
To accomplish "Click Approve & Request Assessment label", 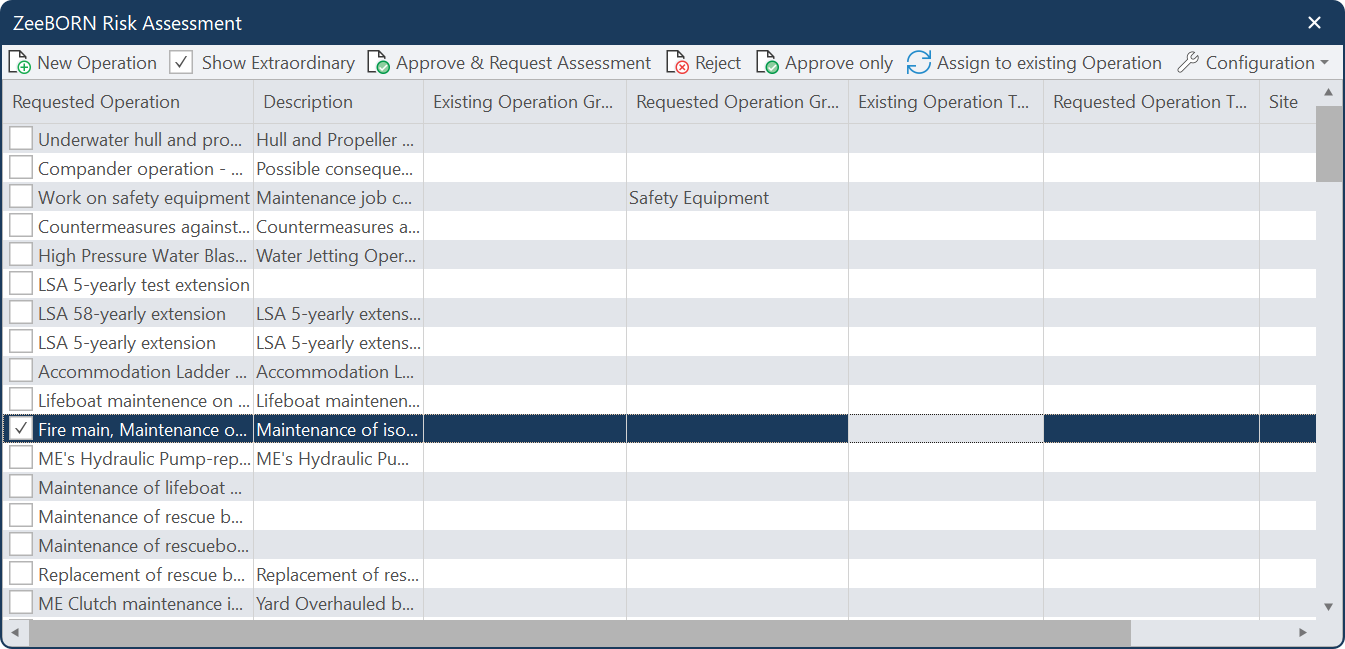I will pos(523,63).
